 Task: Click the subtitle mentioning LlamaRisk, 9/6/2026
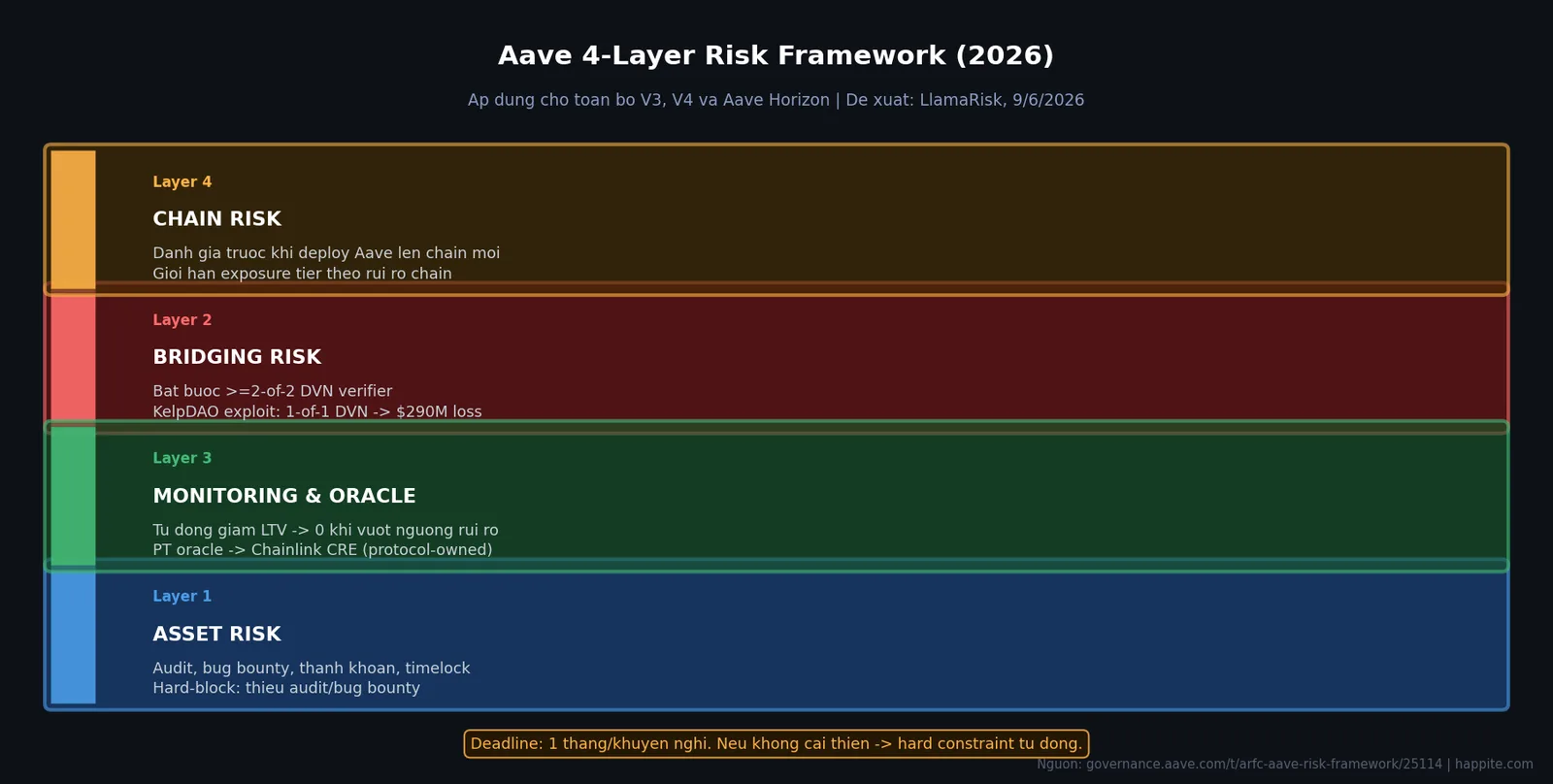coord(776,100)
